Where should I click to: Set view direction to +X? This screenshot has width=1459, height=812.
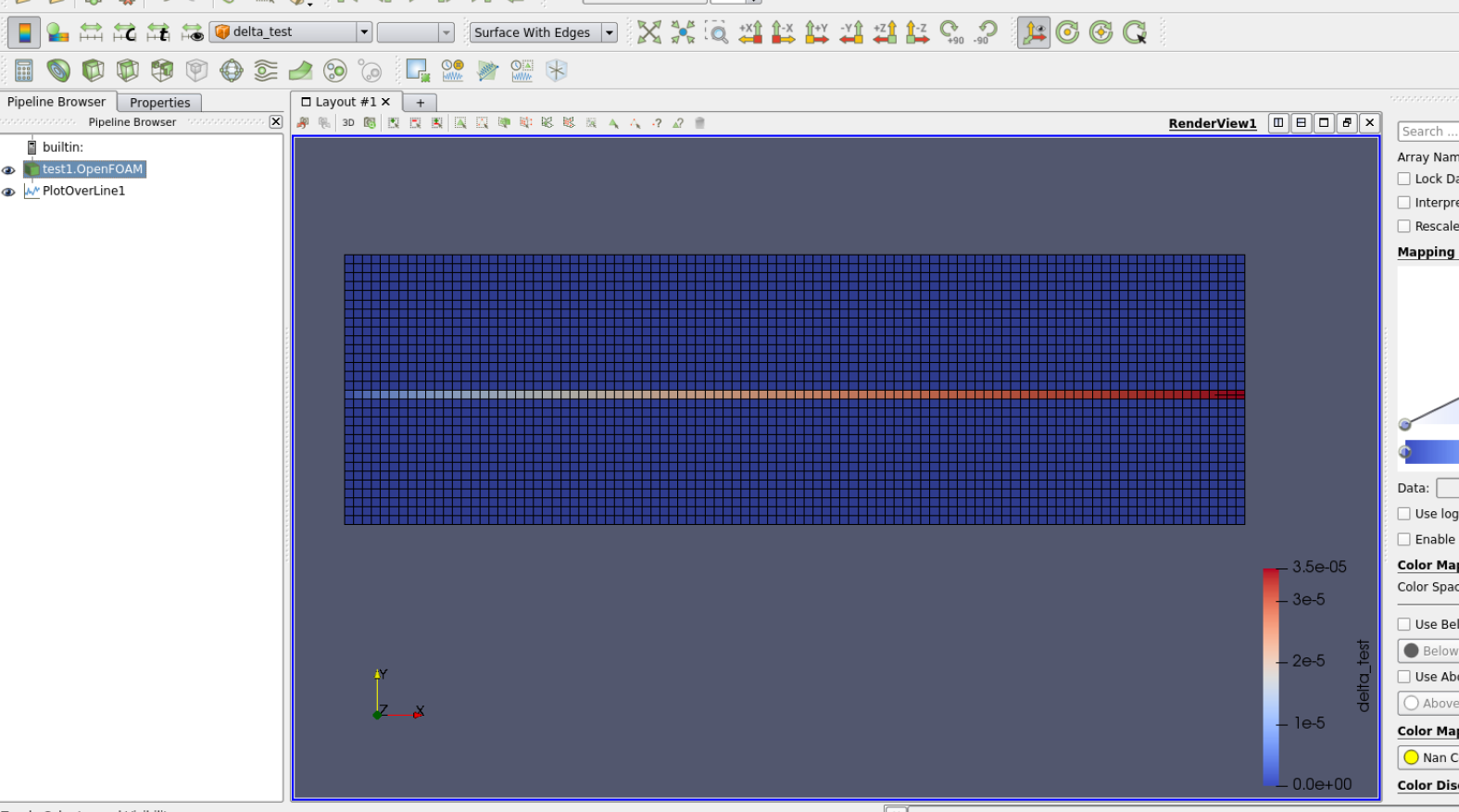tap(750, 32)
